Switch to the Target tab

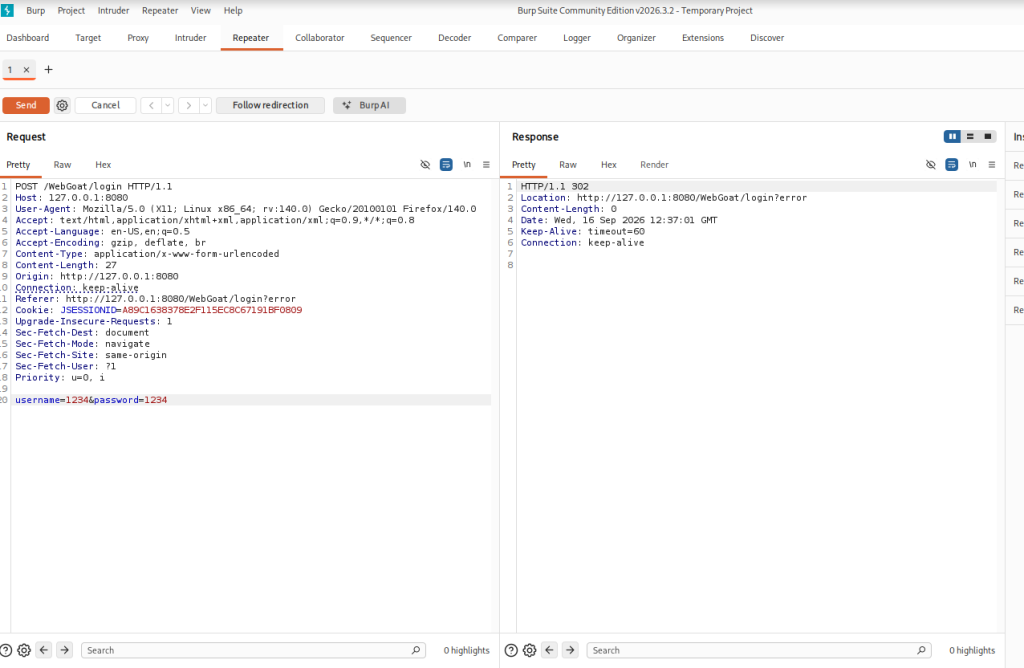[x=88, y=38]
